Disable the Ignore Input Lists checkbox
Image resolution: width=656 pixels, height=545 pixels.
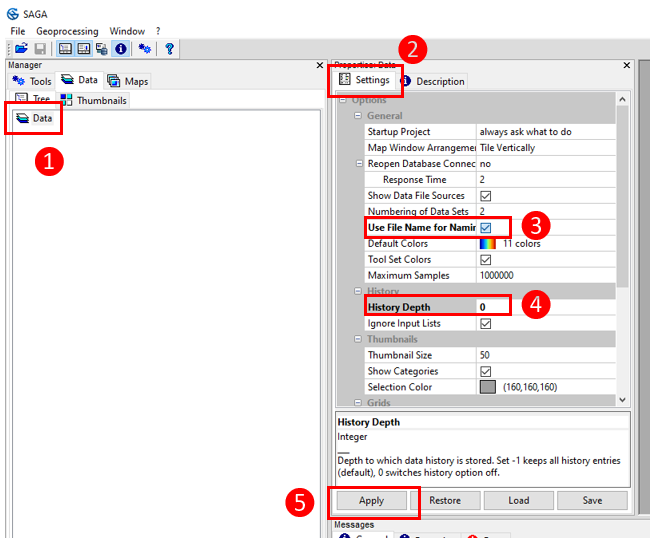tap(486, 324)
